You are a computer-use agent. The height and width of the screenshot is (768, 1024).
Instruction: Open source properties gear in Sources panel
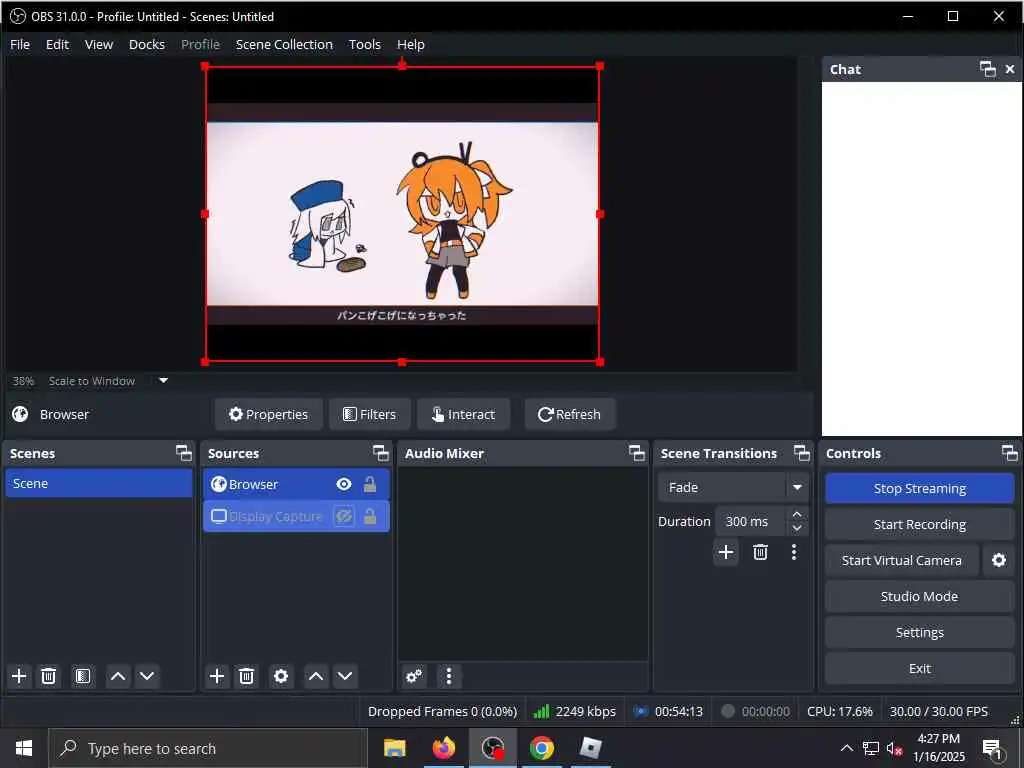281,676
